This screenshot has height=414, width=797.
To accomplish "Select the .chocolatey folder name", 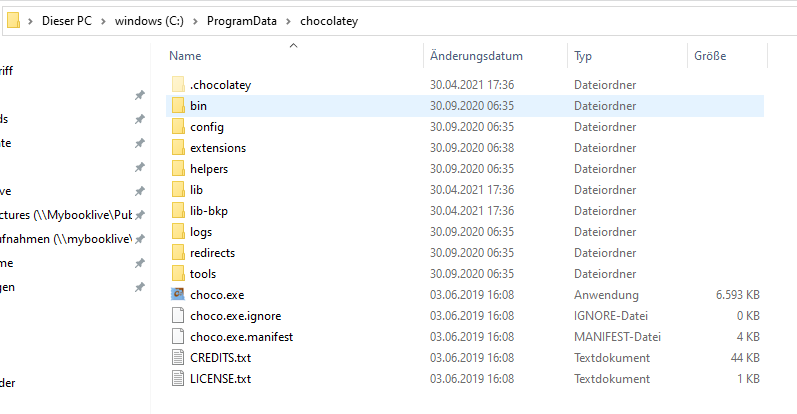I will pyautogui.click(x=221, y=85).
